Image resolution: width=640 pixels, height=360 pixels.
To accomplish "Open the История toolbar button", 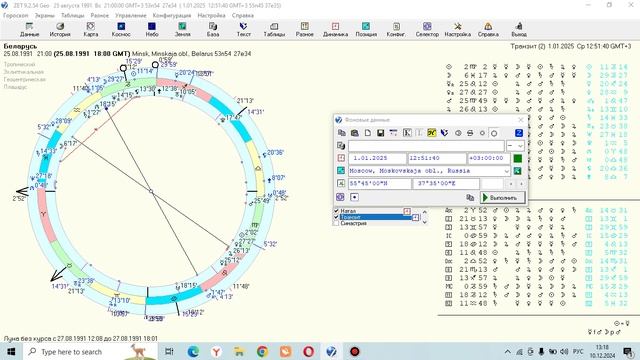I will click(x=60, y=29).
